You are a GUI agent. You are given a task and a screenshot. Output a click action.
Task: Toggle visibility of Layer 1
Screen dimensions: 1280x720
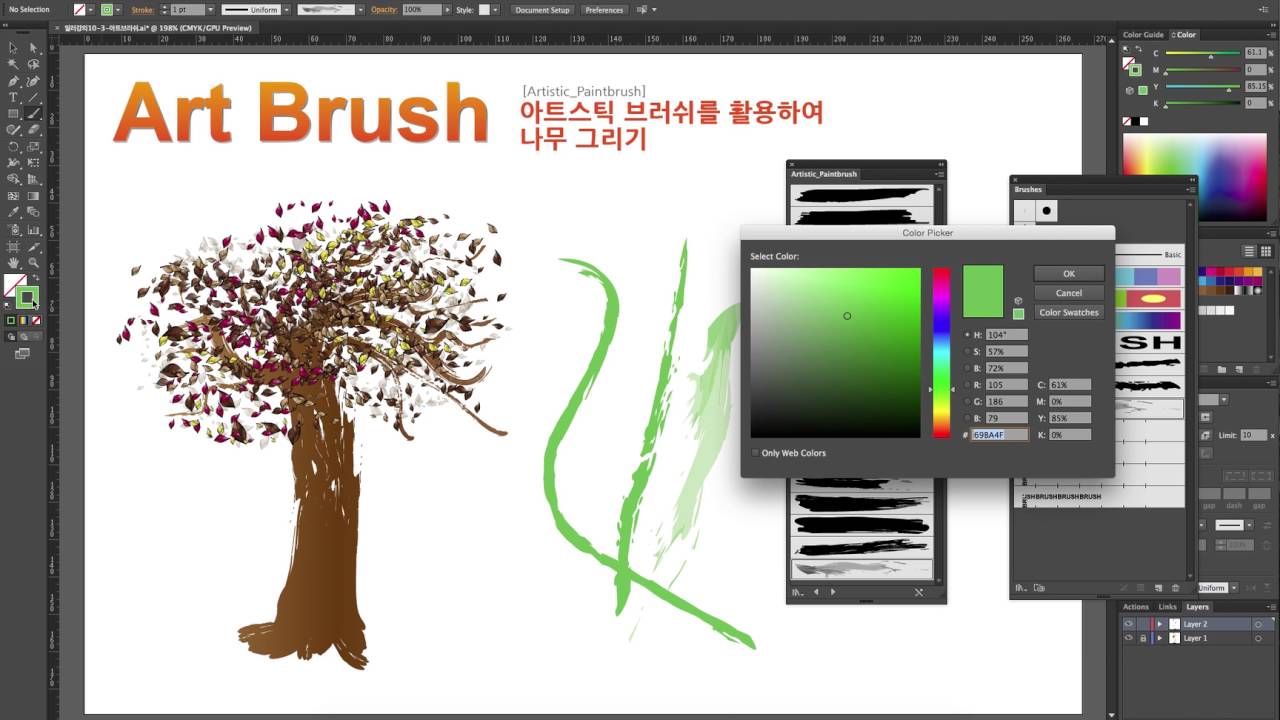[1128, 638]
